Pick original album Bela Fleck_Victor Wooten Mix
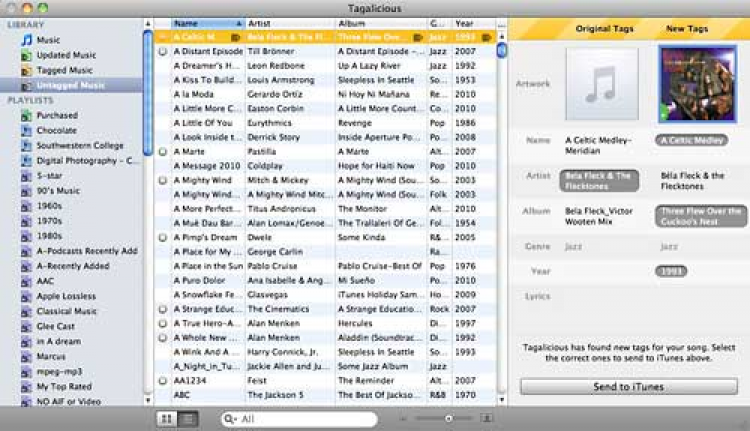 pyautogui.click(x=599, y=216)
